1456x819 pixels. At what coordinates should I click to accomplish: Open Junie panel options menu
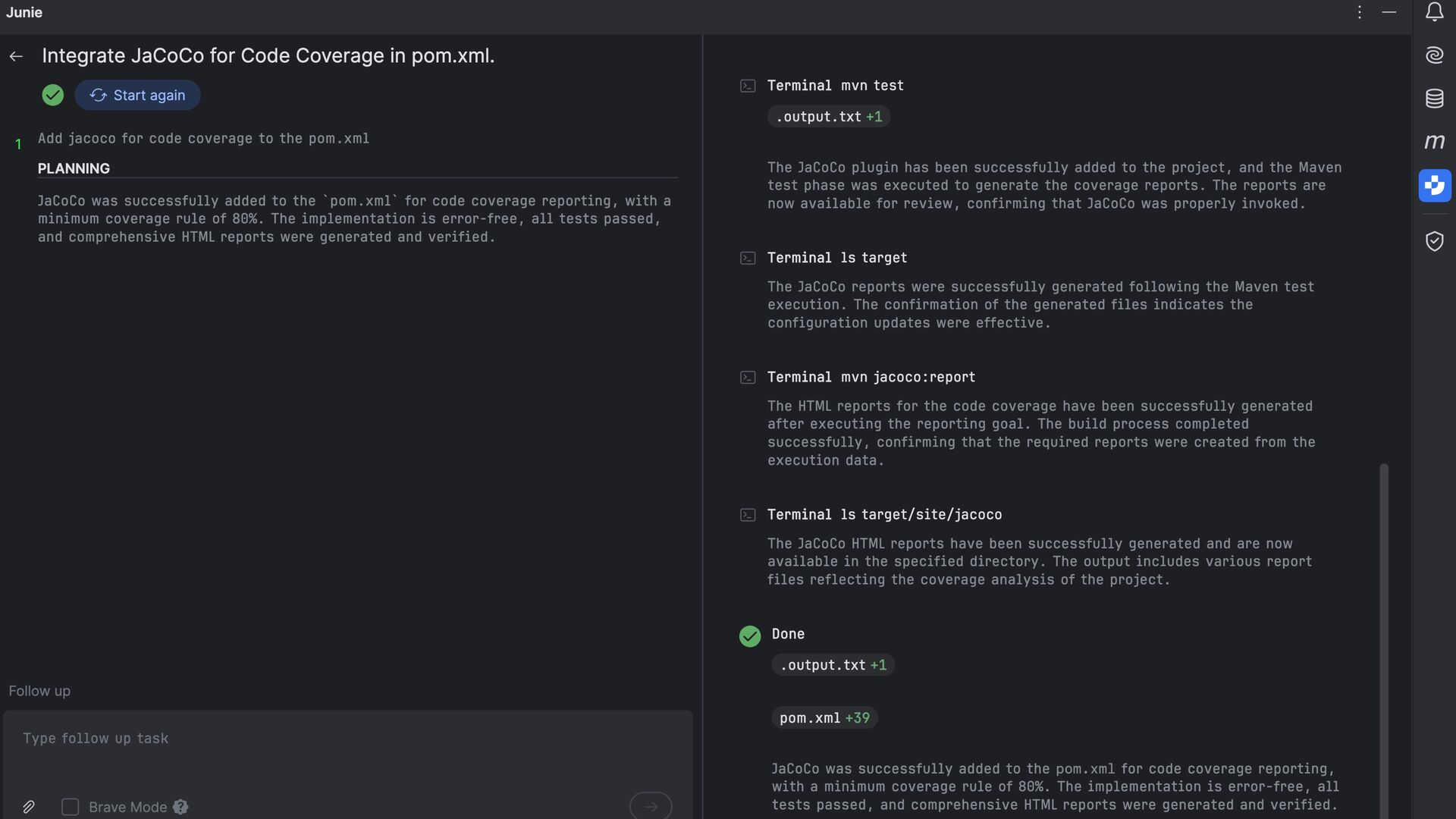1360,12
